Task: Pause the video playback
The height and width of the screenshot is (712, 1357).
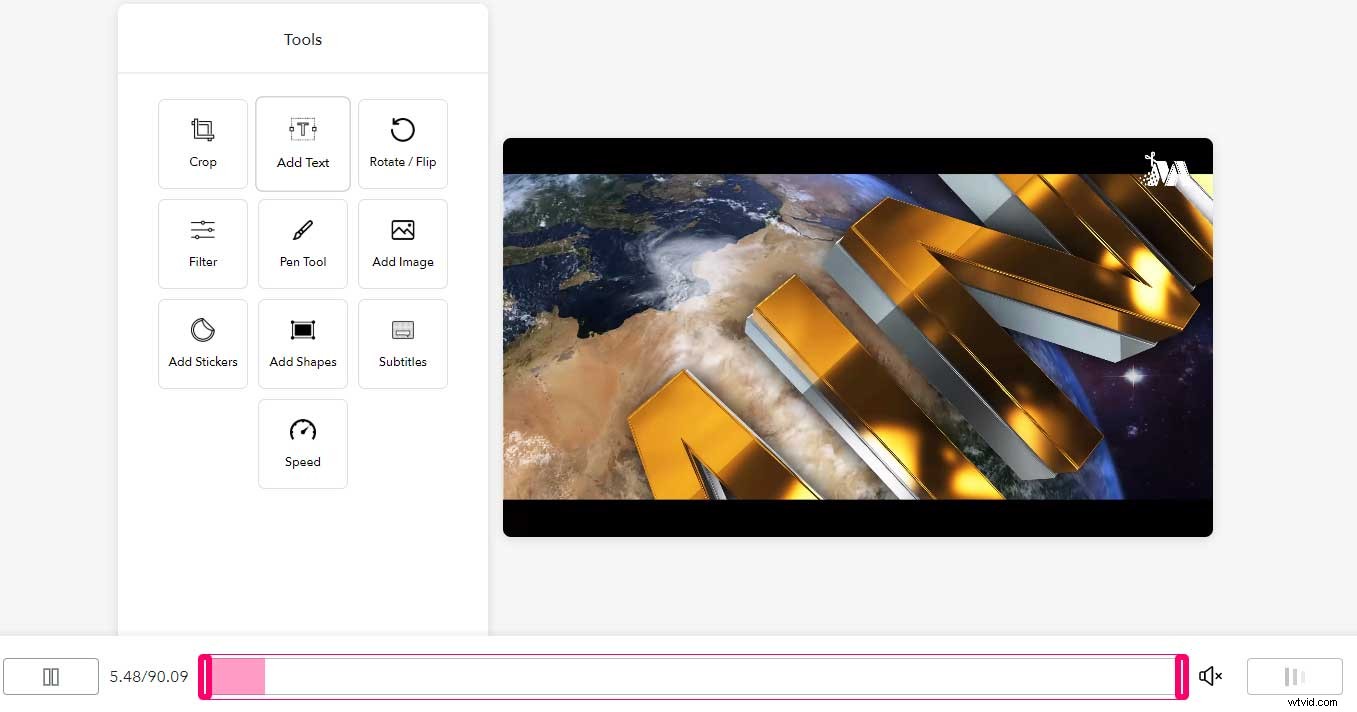Action: click(x=1294, y=677)
